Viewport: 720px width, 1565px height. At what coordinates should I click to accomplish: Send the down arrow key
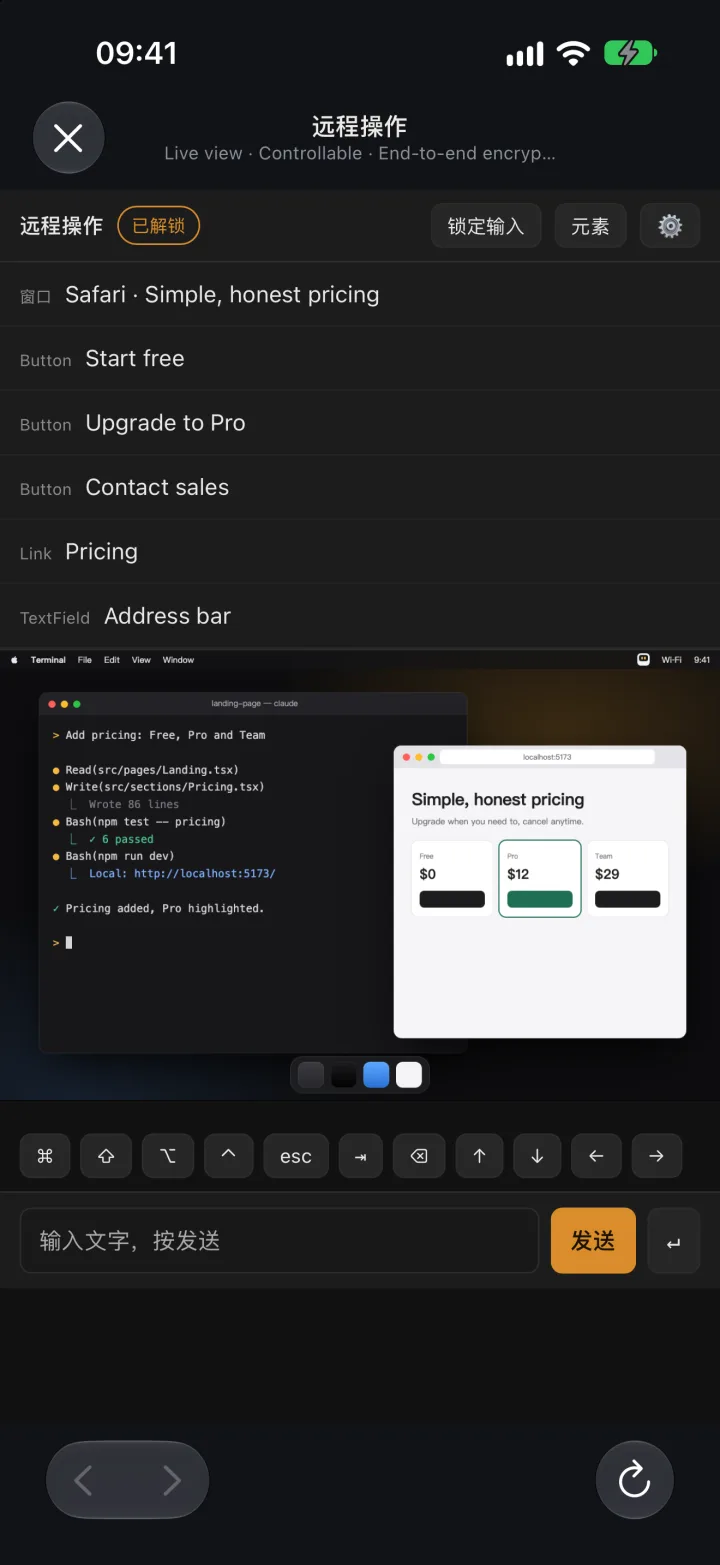click(538, 1156)
